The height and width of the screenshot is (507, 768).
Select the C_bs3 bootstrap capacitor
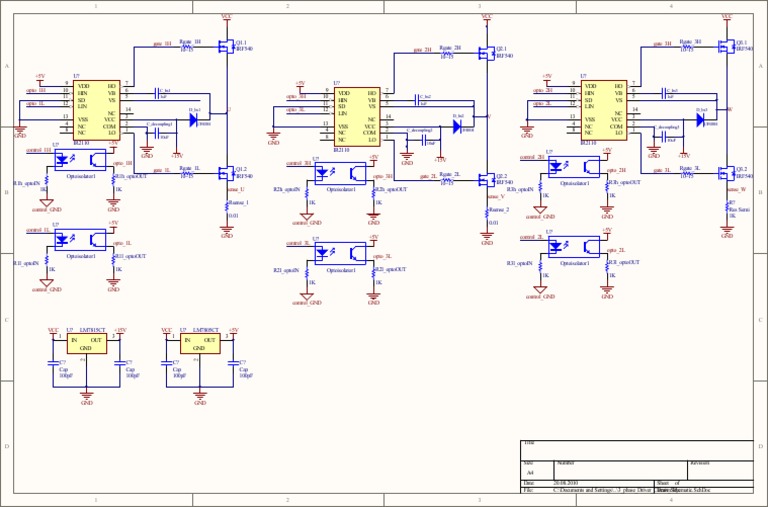664,93
